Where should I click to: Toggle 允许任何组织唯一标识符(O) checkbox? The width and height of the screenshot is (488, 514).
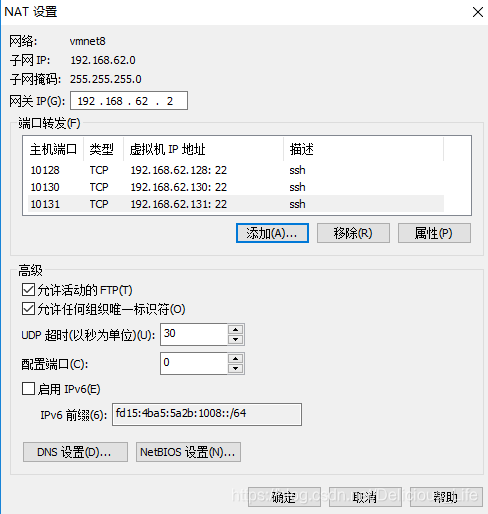[x=28, y=309]
